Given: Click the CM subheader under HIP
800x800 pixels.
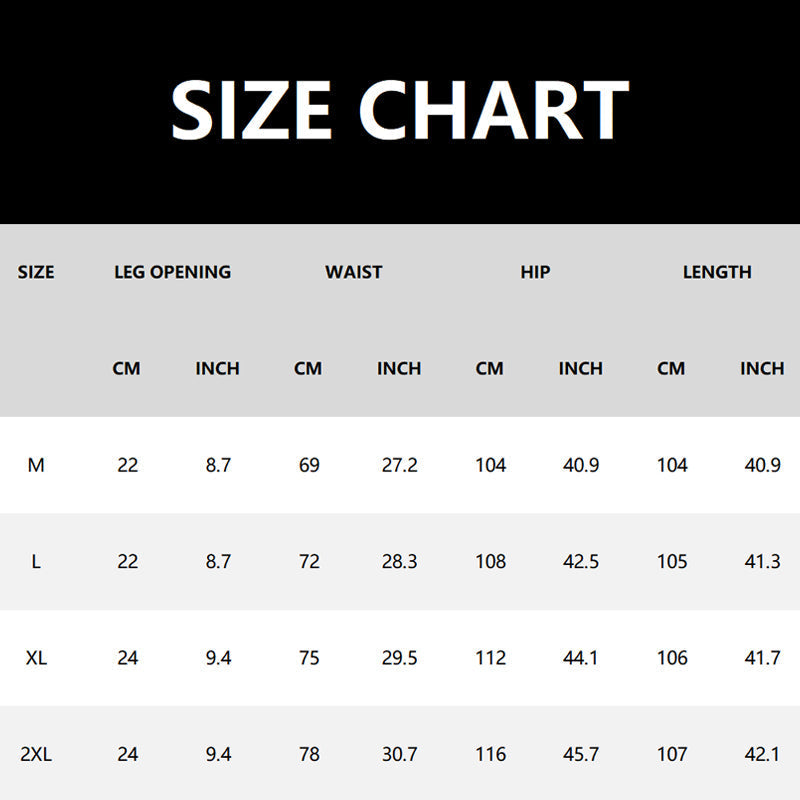Looking at the screenshot, I should (x=490, y=368).
